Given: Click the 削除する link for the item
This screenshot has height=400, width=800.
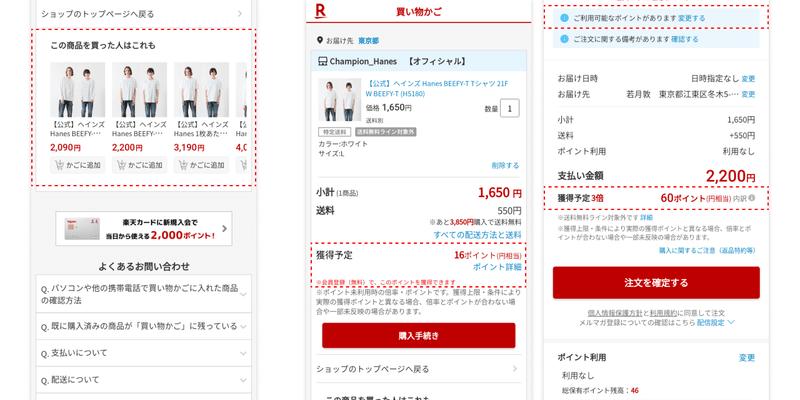Looking at the screenshot, I should 505,165.
